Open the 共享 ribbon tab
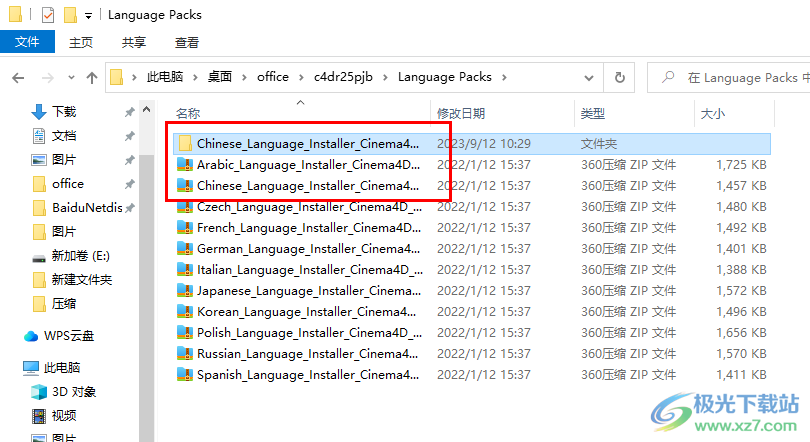Image resolution: width=810 pixels, height=442 pixels. pyautogui.click(x=134, y=42)
